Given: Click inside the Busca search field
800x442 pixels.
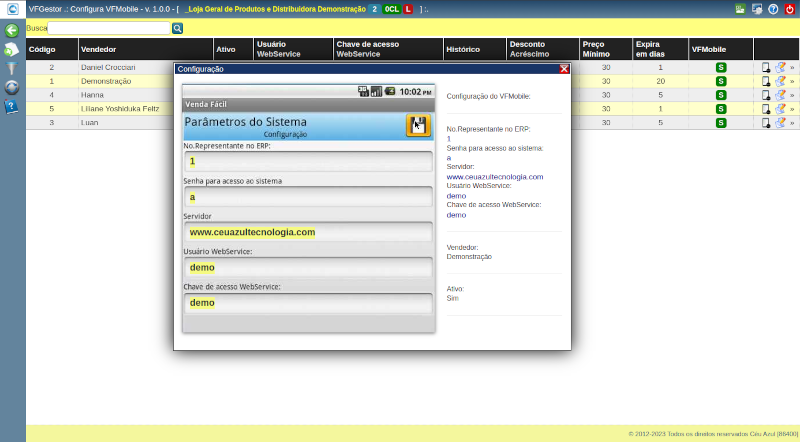Looking at the screenshot, I should [109, 29].
